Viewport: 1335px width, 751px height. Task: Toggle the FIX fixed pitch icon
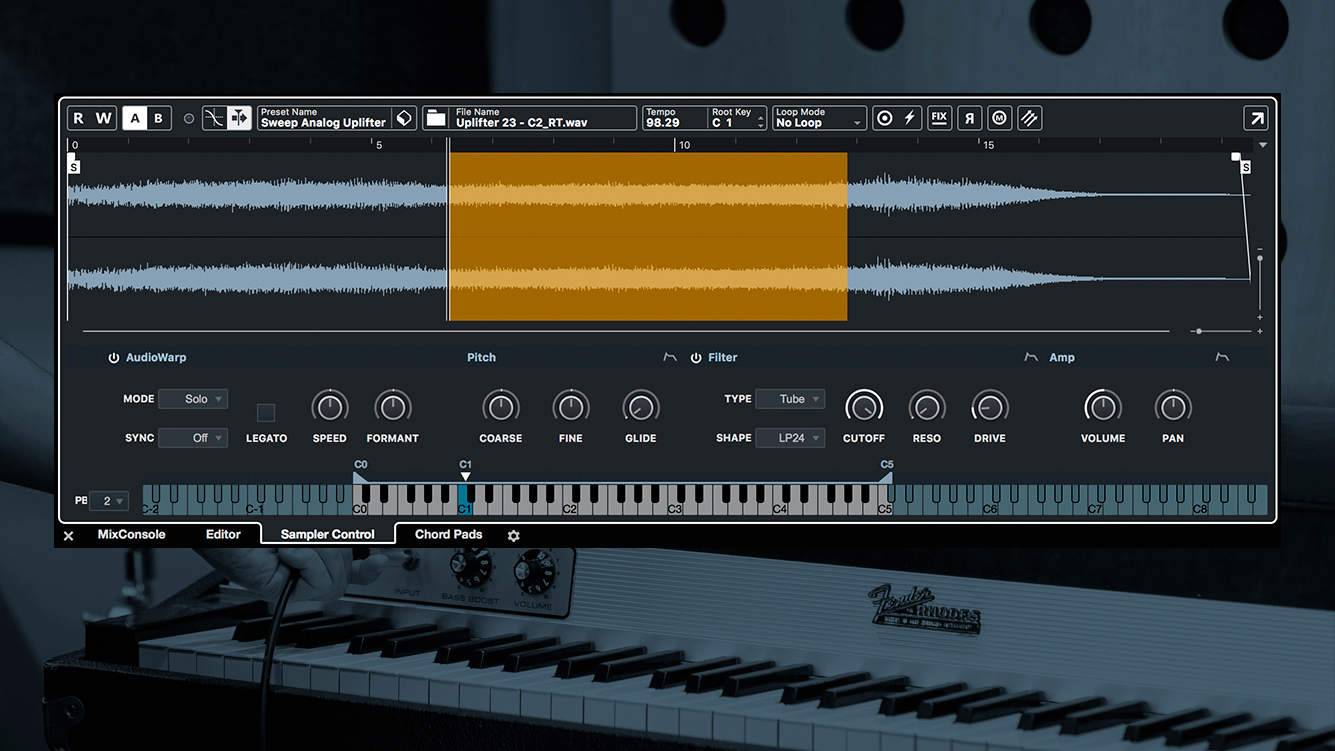pyautogui.click(x=939, y=118)
